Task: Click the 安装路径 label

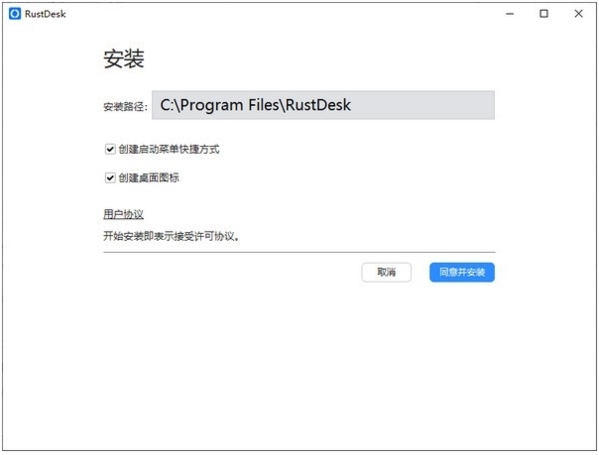Action: coord(125,107)
